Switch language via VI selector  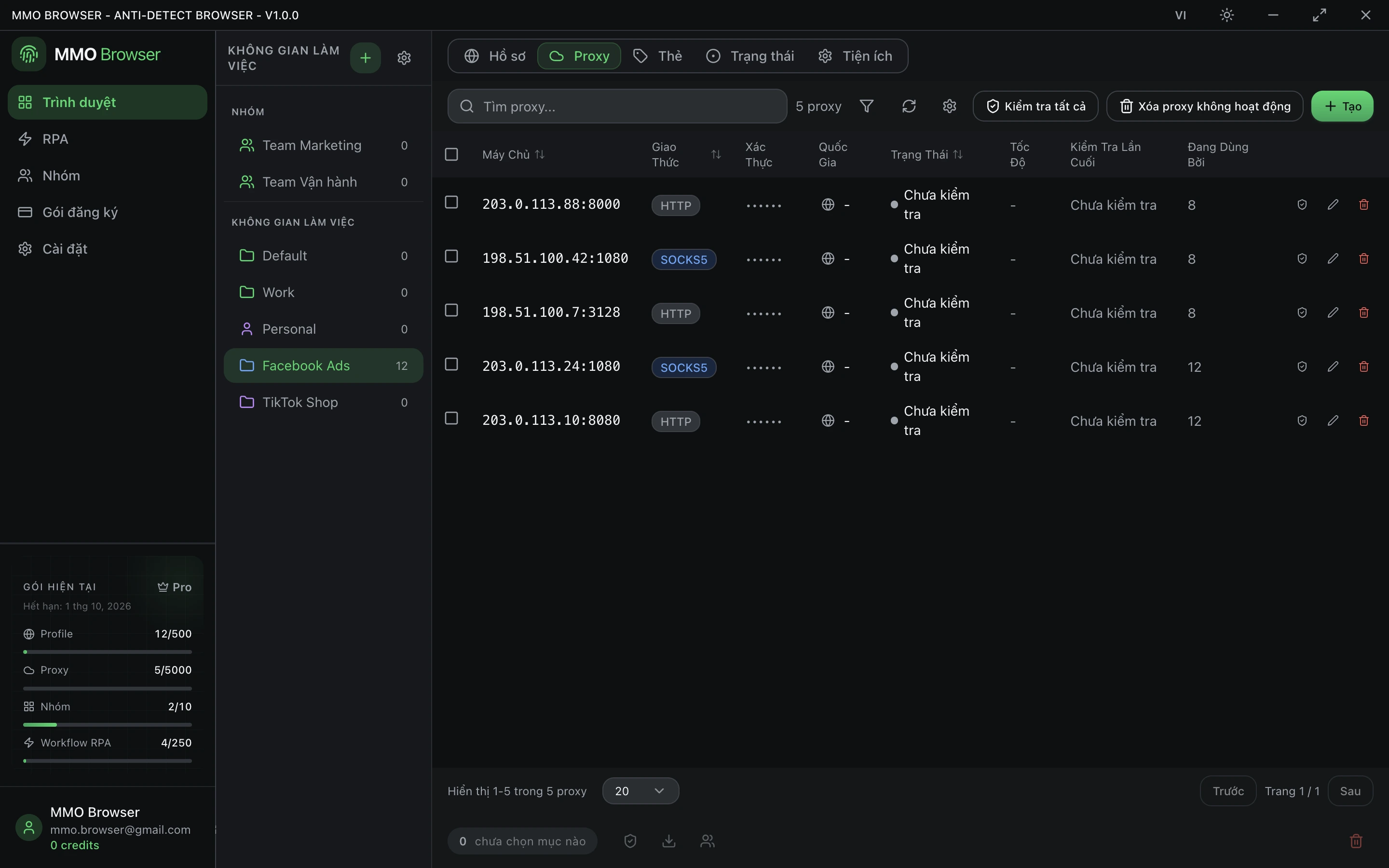pos(1180,15)
